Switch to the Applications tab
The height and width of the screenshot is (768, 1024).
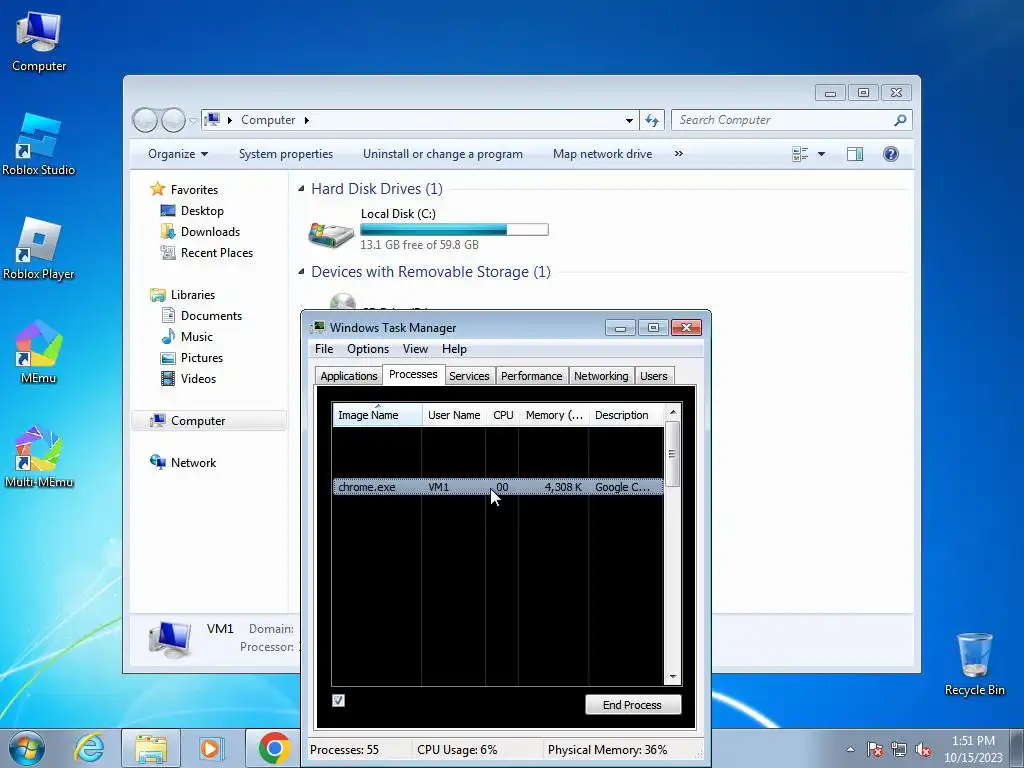tap(349, 376)
